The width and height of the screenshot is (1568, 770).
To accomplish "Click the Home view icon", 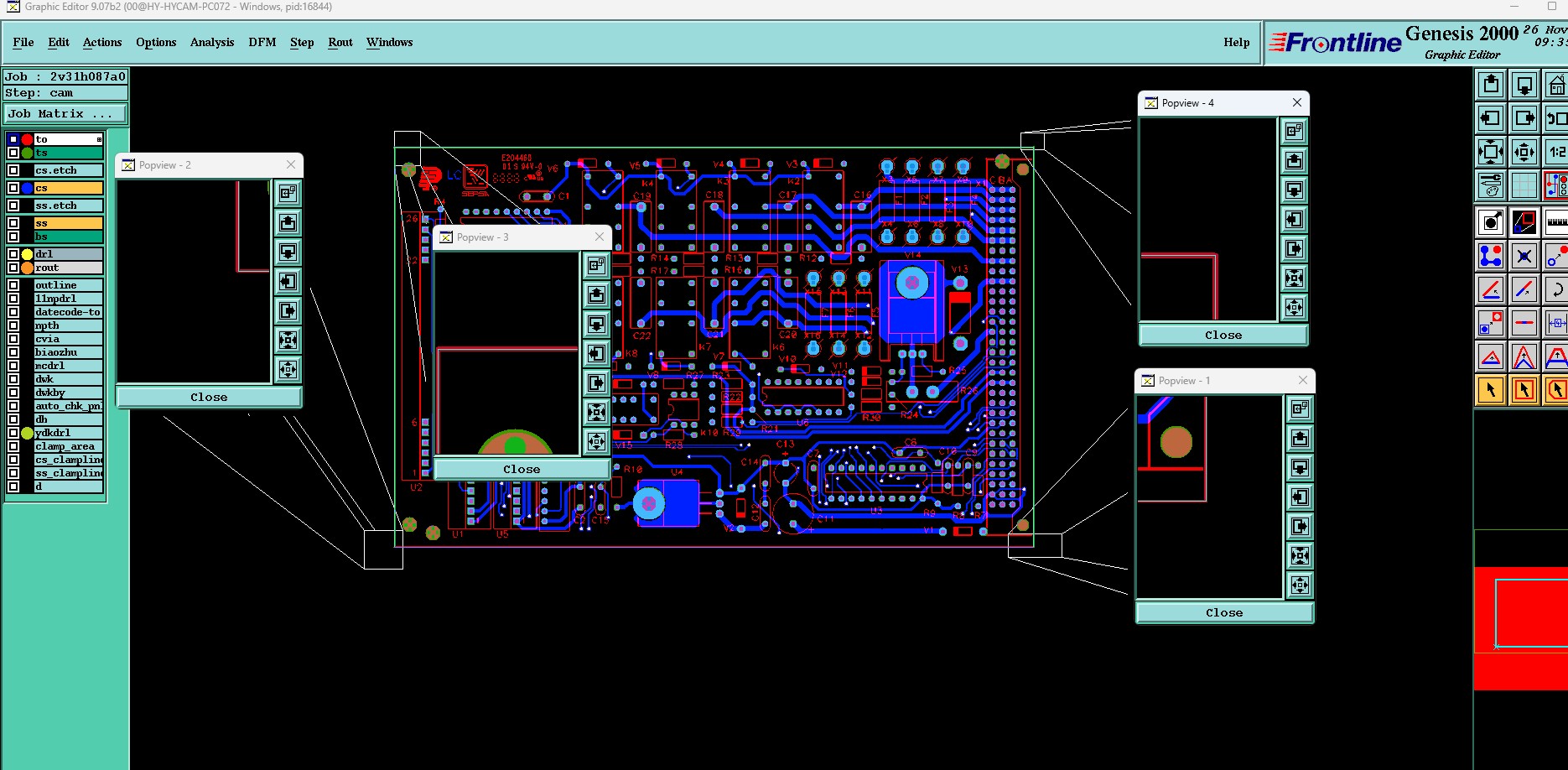I will tap(1556, 85).
